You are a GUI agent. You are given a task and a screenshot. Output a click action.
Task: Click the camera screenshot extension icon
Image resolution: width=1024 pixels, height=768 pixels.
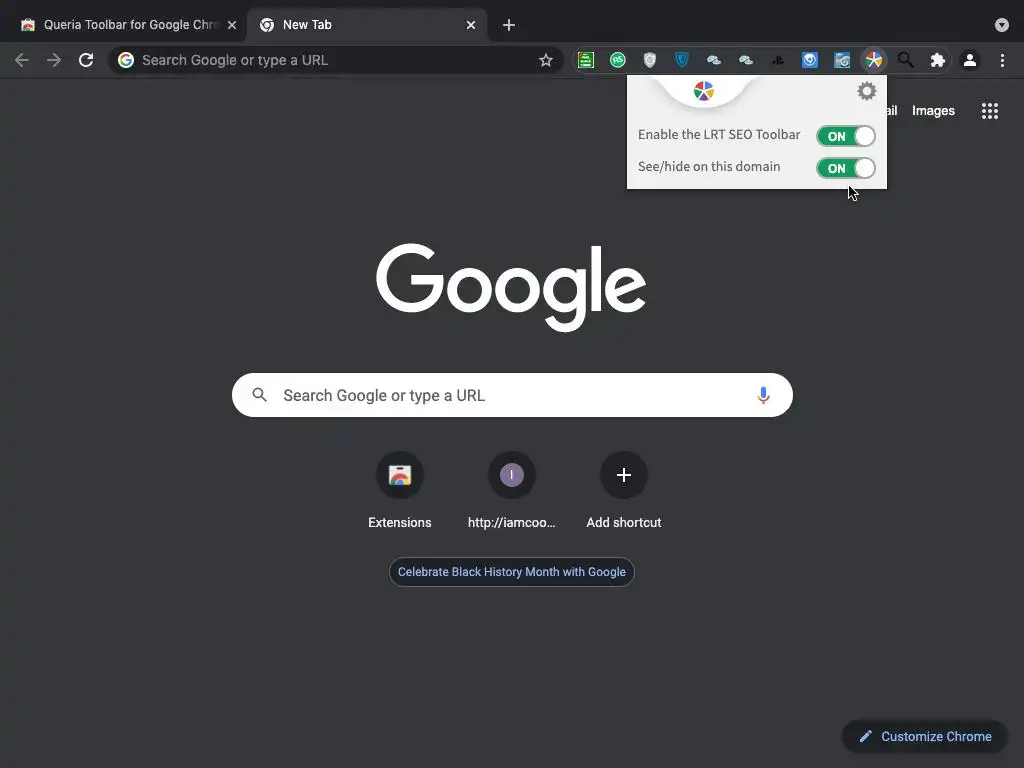[x=842, y=60]
